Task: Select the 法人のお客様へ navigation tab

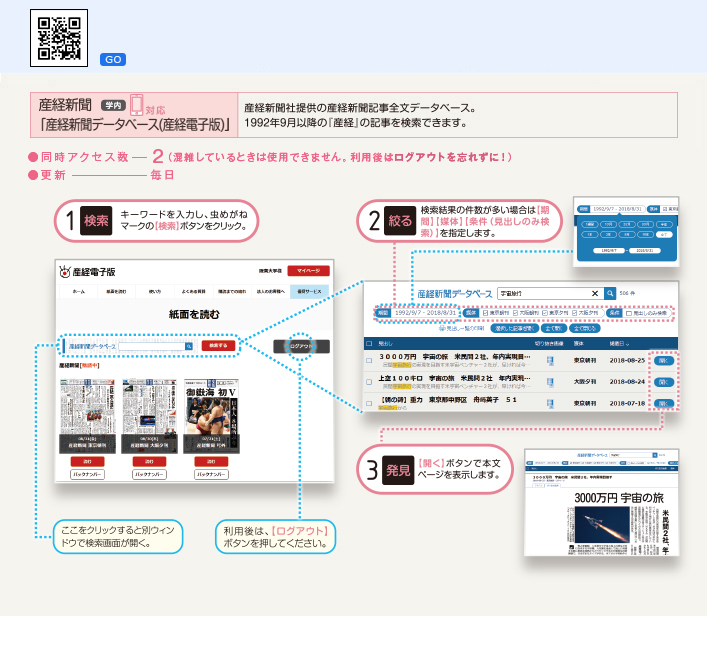Action: [x=271, y=292]
